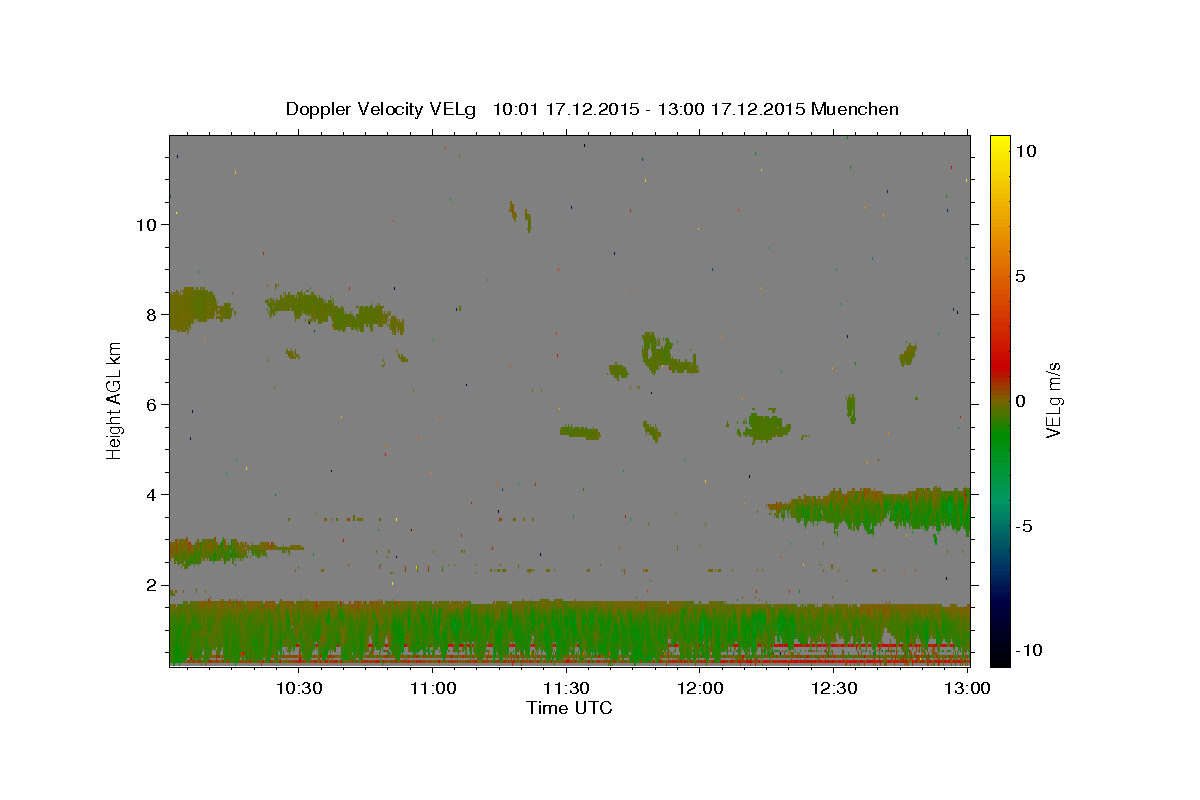The width and height of the screenshot is (1200, 800).
Task: Click the height tick label 6
Action: pos(152,405)
